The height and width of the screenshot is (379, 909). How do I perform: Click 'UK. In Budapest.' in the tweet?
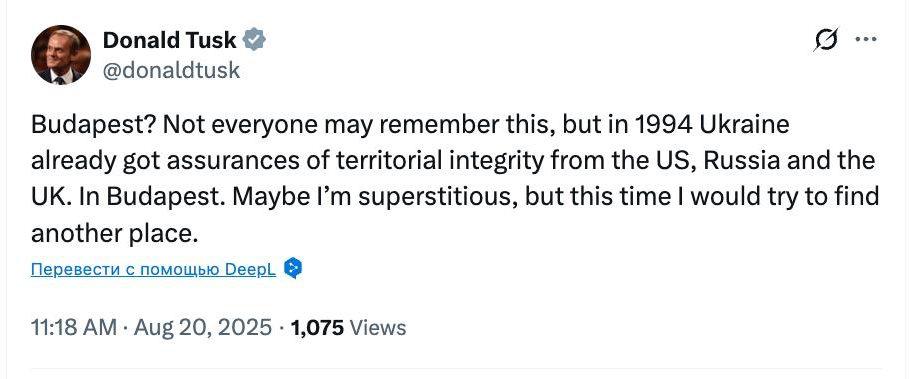click(128, 197)
